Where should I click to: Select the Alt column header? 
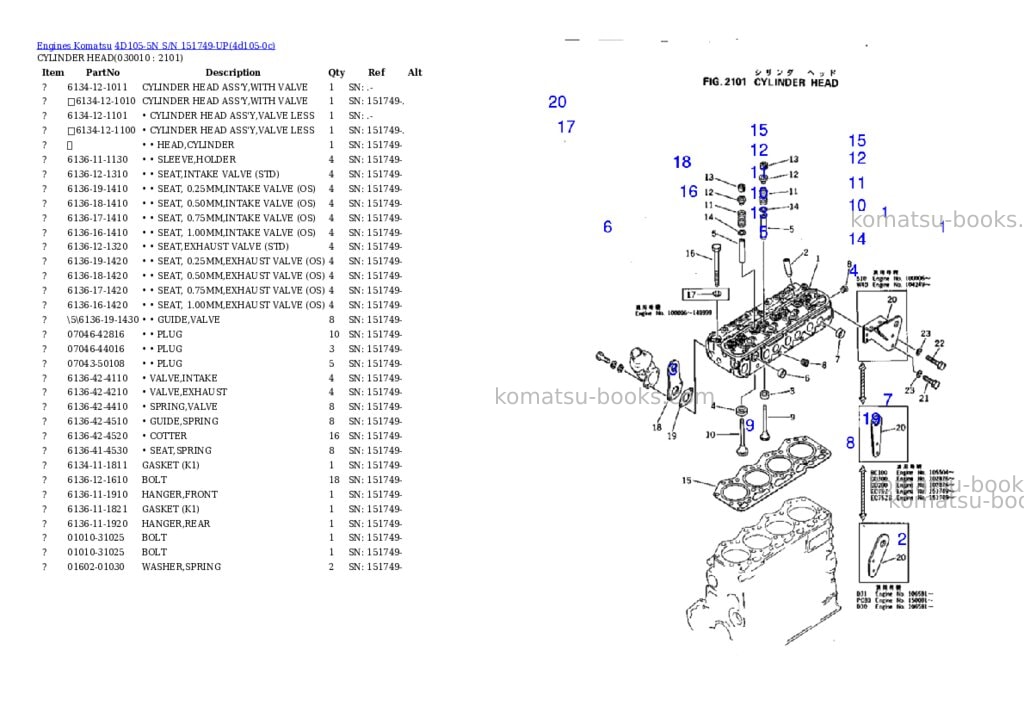pos(415,72)
